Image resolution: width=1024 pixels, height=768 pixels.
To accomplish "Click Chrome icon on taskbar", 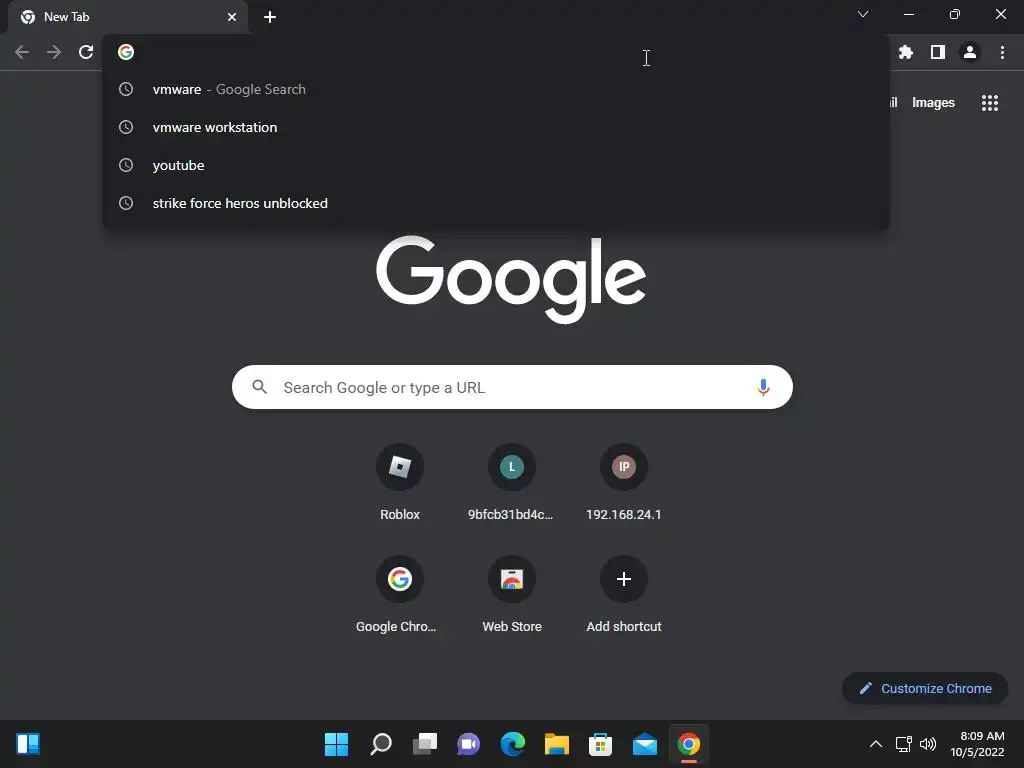I will [688, 744].
